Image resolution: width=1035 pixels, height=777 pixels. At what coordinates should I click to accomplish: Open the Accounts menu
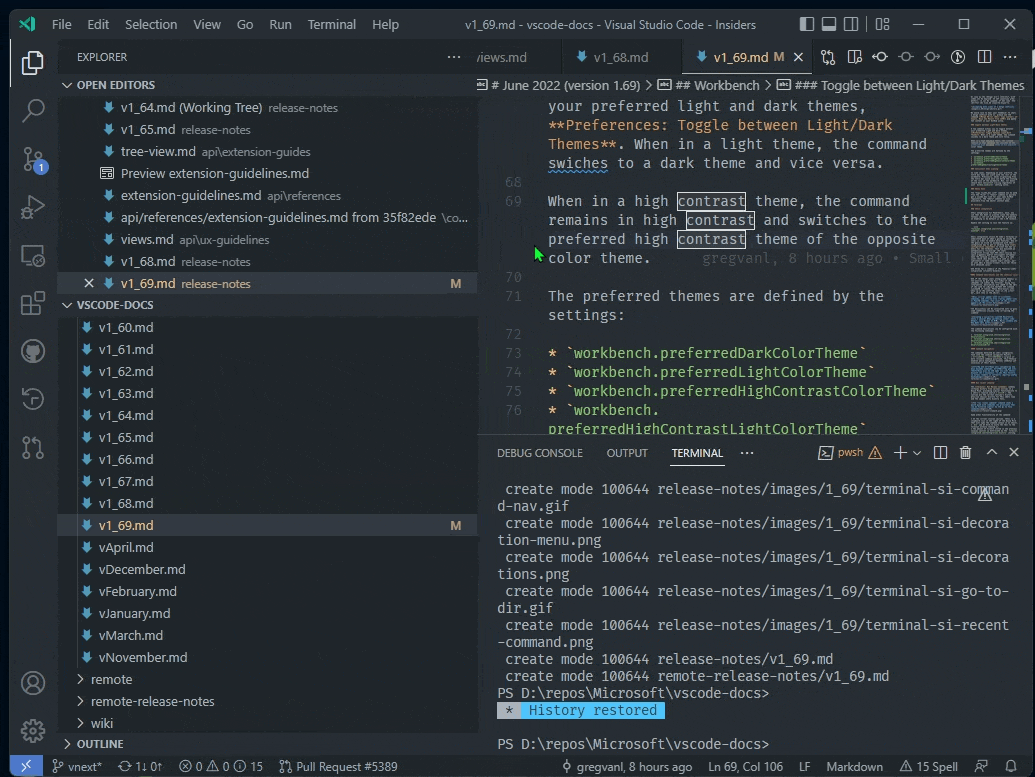[32, 683]
